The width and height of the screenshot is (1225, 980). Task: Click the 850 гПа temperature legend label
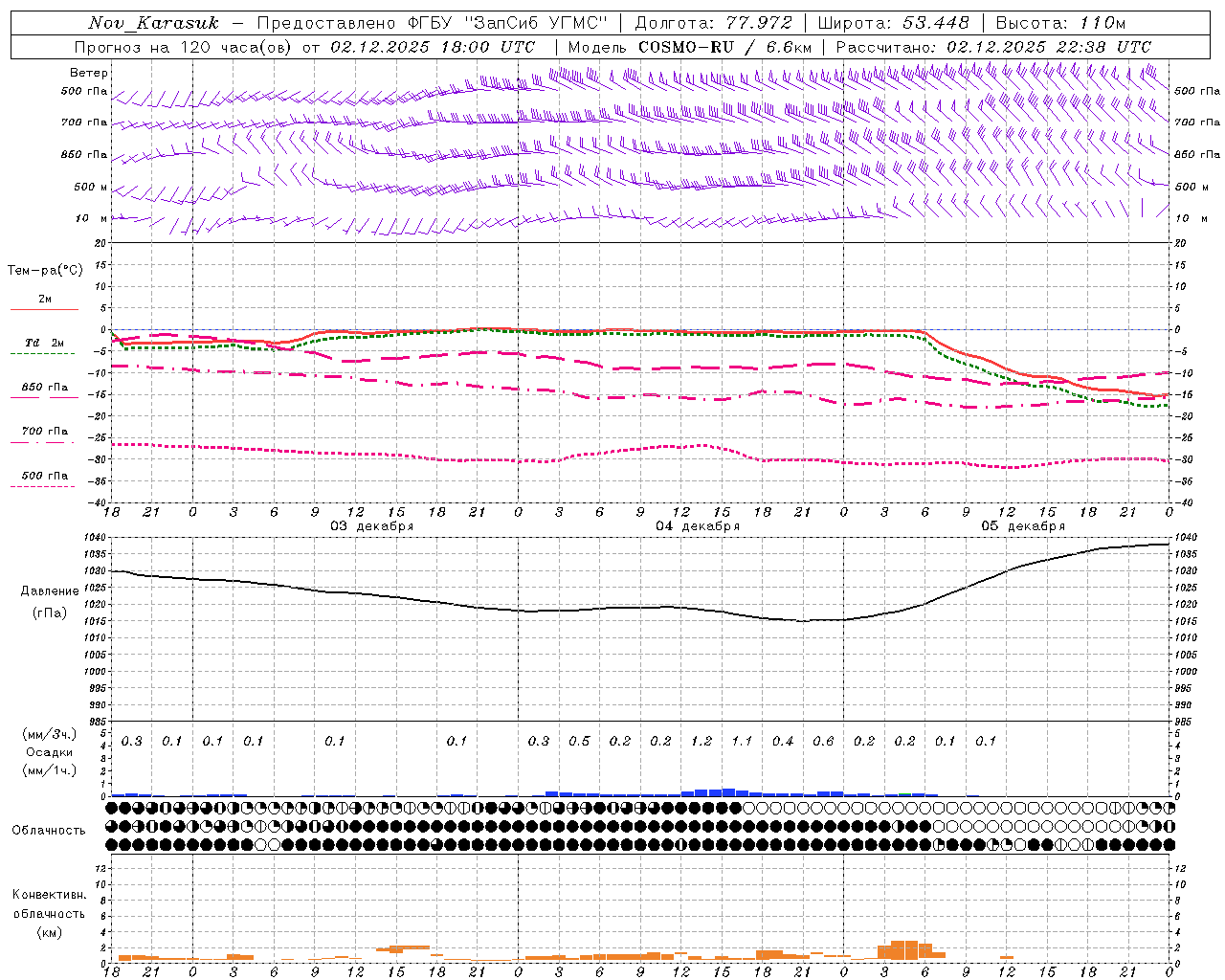45,388
